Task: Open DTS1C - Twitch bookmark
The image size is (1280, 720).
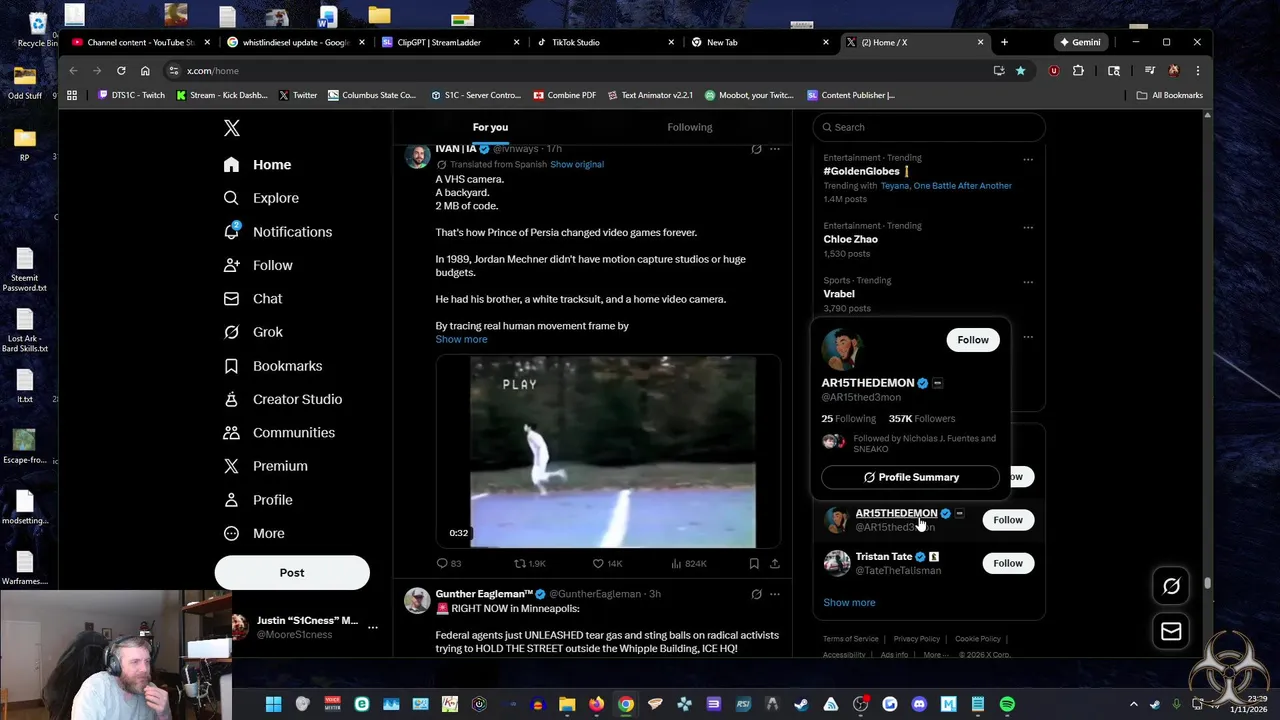Action: point(131,95)
